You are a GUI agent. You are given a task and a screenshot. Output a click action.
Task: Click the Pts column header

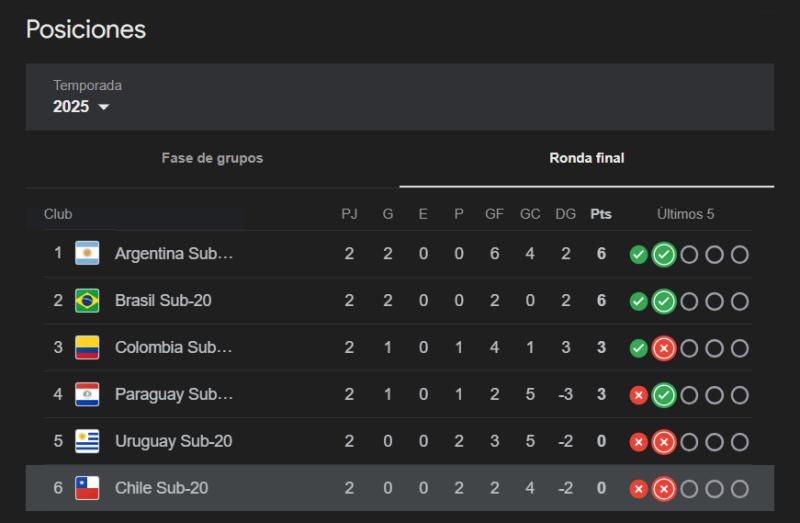coord(601,214)
